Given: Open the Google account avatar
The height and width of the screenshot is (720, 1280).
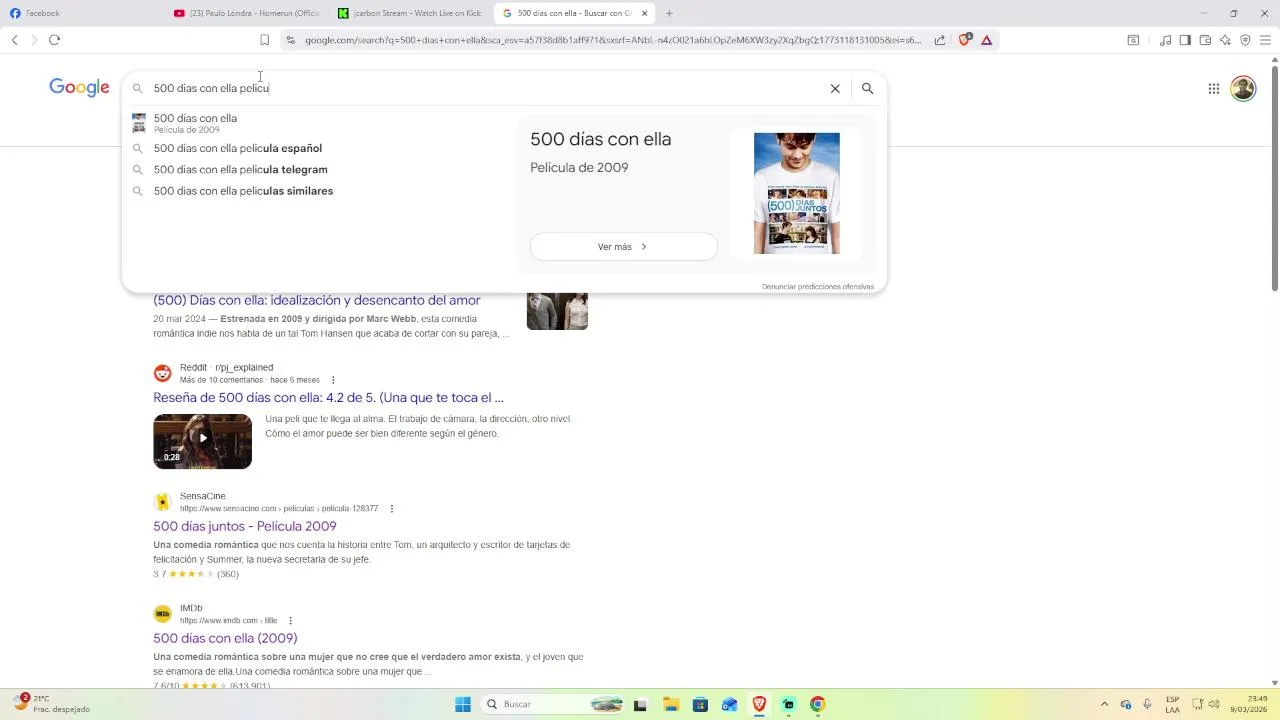Looking at the screenshot, I should [1243, 88].
